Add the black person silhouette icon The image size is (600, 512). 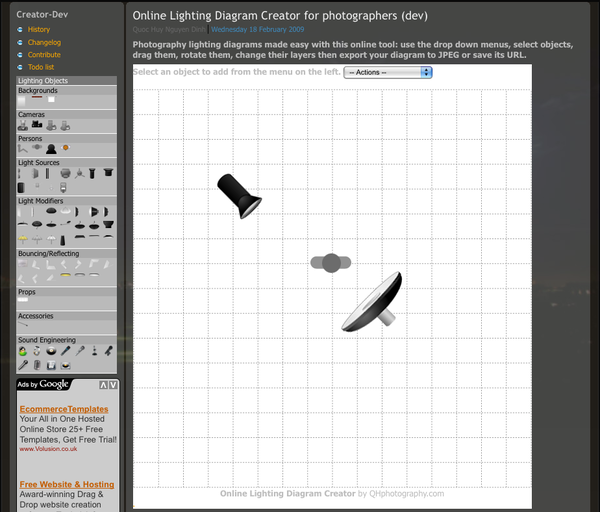point(51,149)
